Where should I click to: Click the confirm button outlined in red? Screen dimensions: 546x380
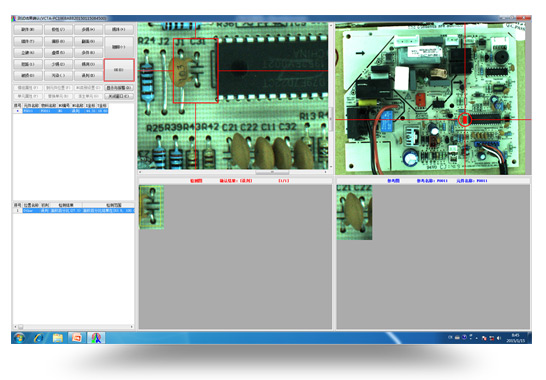[119, 70]
